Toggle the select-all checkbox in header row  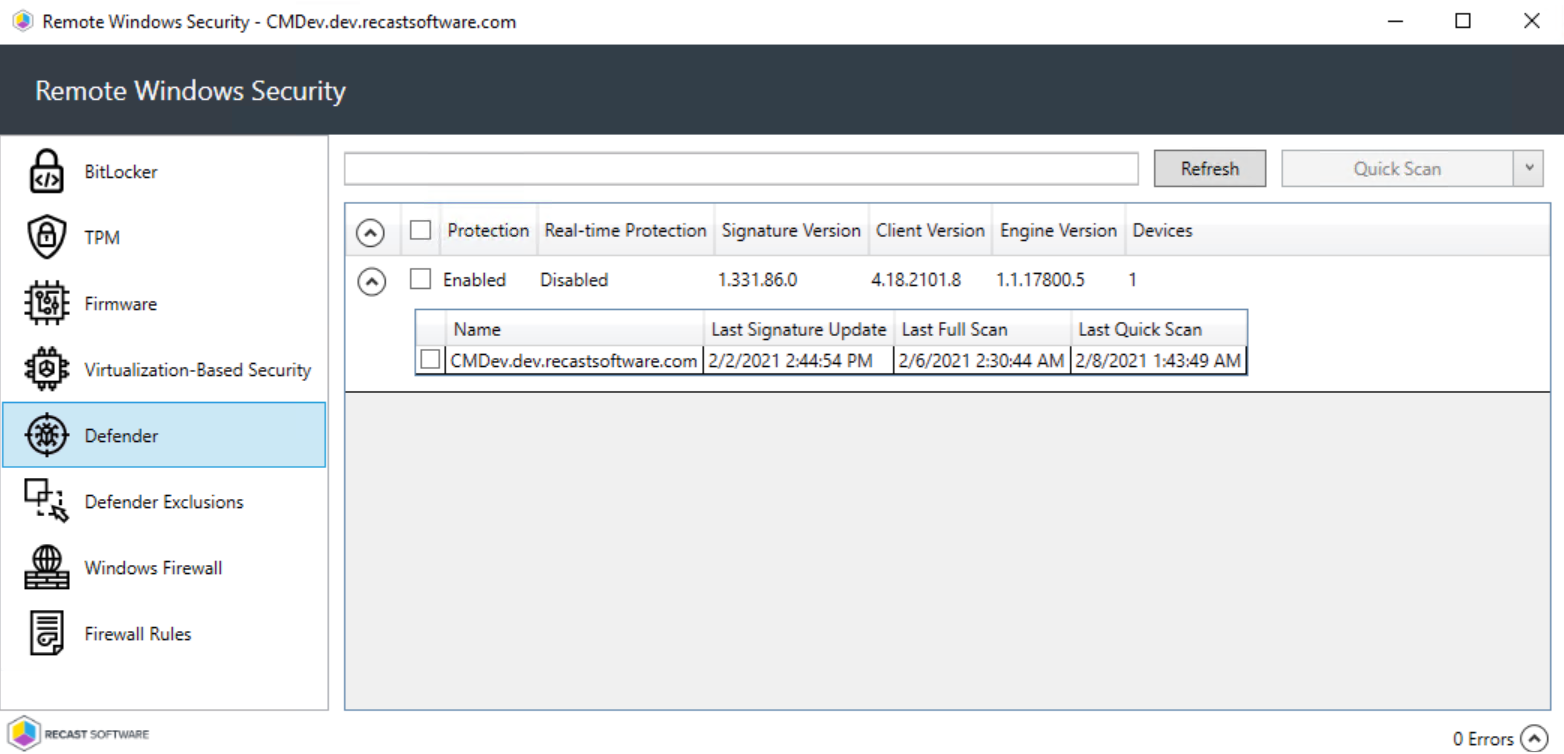point(421,231)
